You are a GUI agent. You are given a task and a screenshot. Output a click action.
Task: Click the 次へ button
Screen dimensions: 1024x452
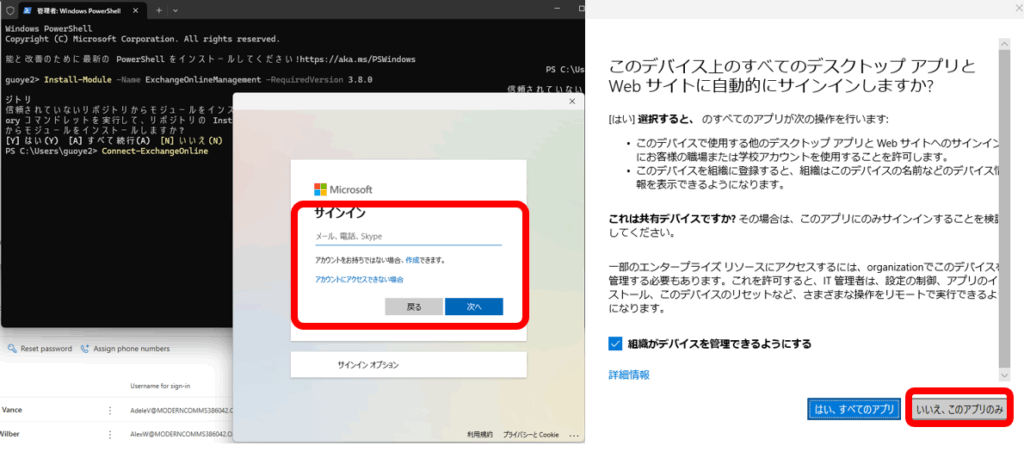click(474, 307)
